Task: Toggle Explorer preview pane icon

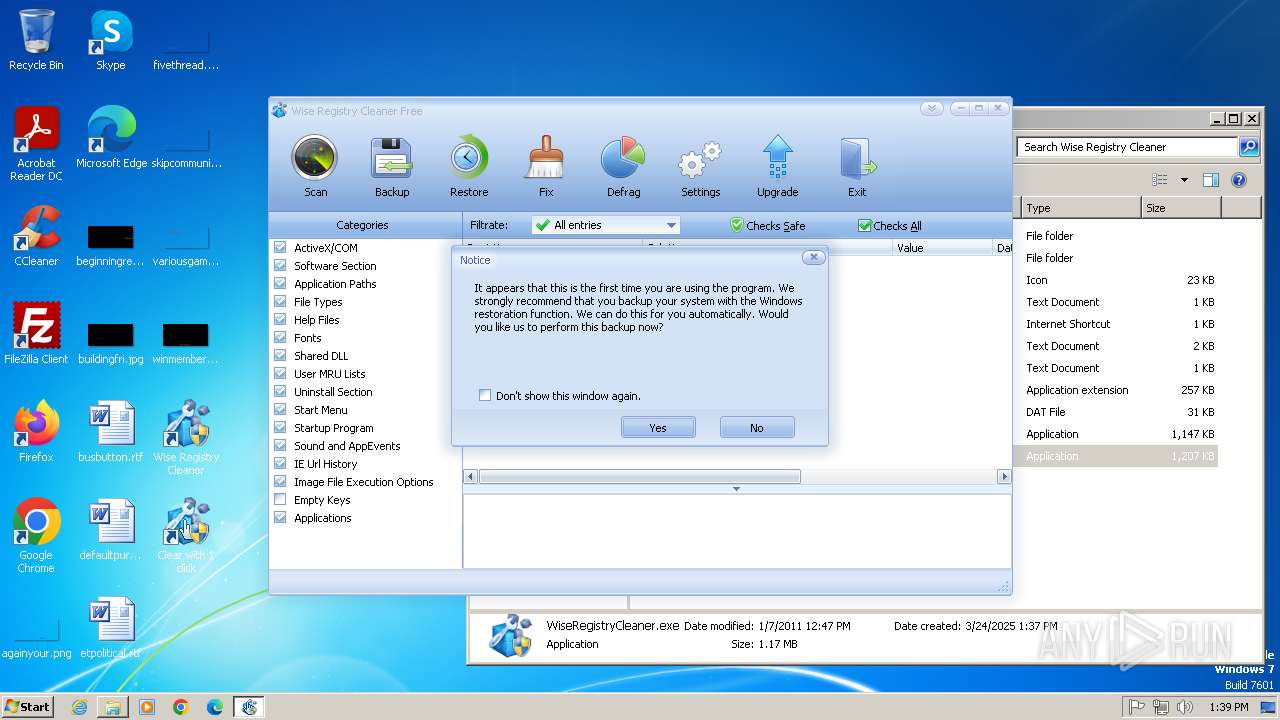Action: (x=1211, y=180)
